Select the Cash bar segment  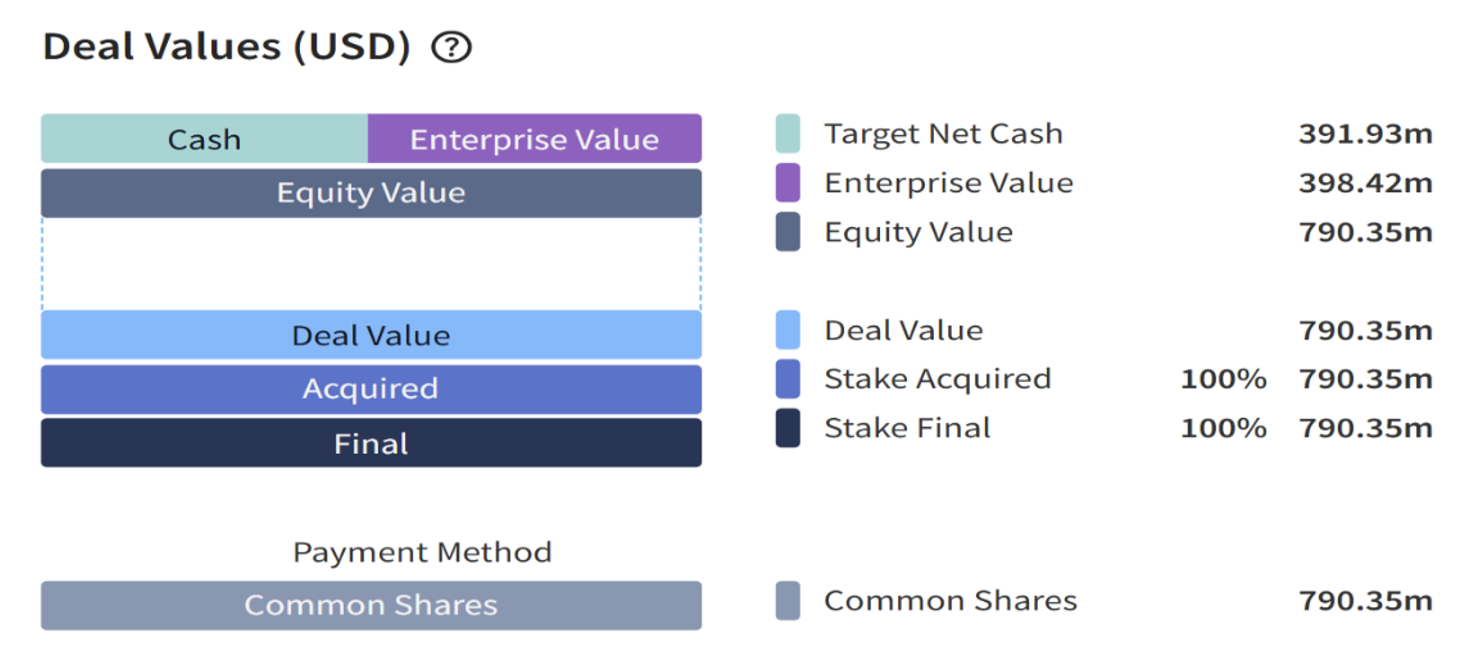(204, 139)
